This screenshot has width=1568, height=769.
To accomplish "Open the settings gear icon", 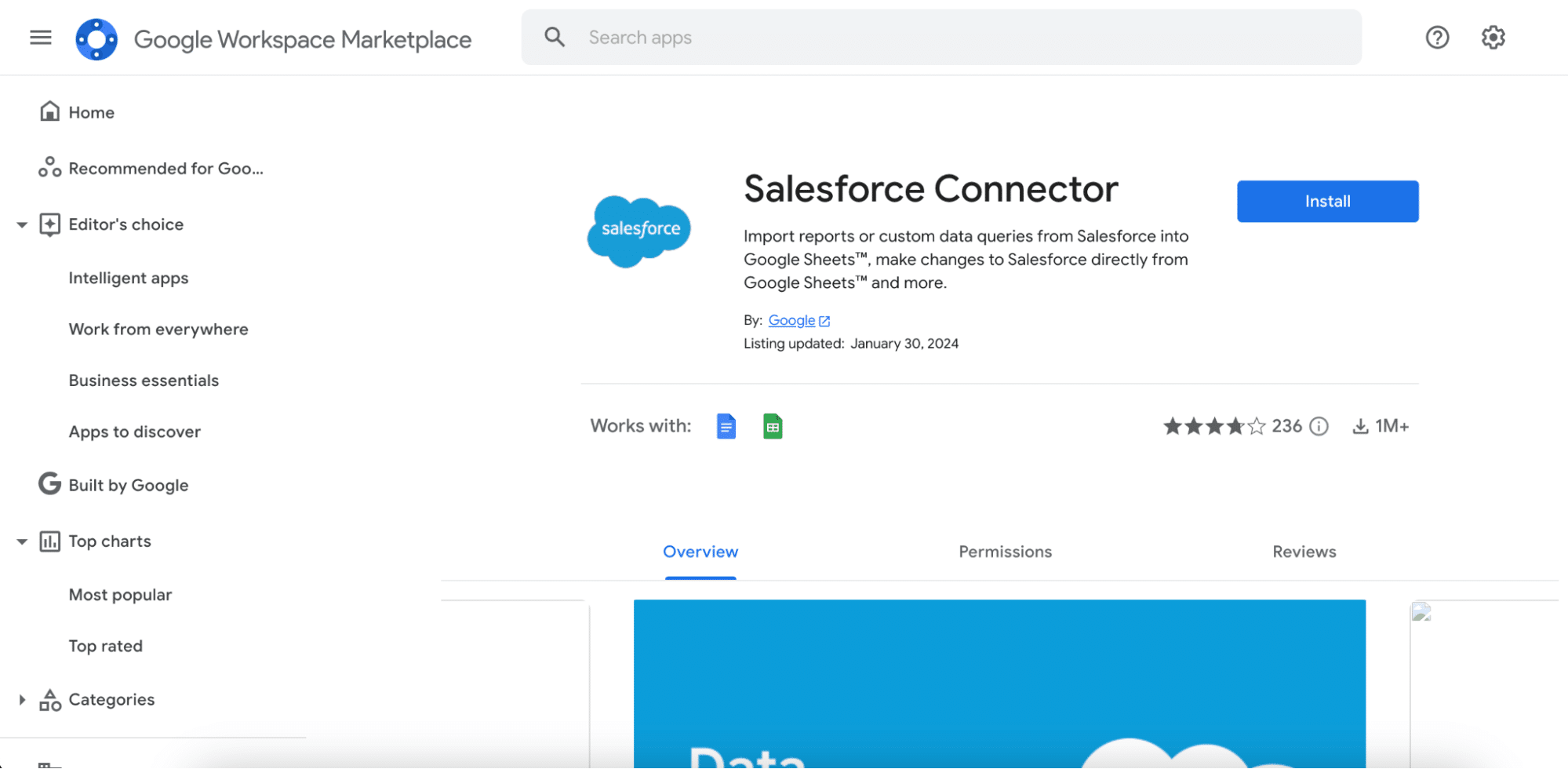I will pyautogui.click(x=1493, y=37).
